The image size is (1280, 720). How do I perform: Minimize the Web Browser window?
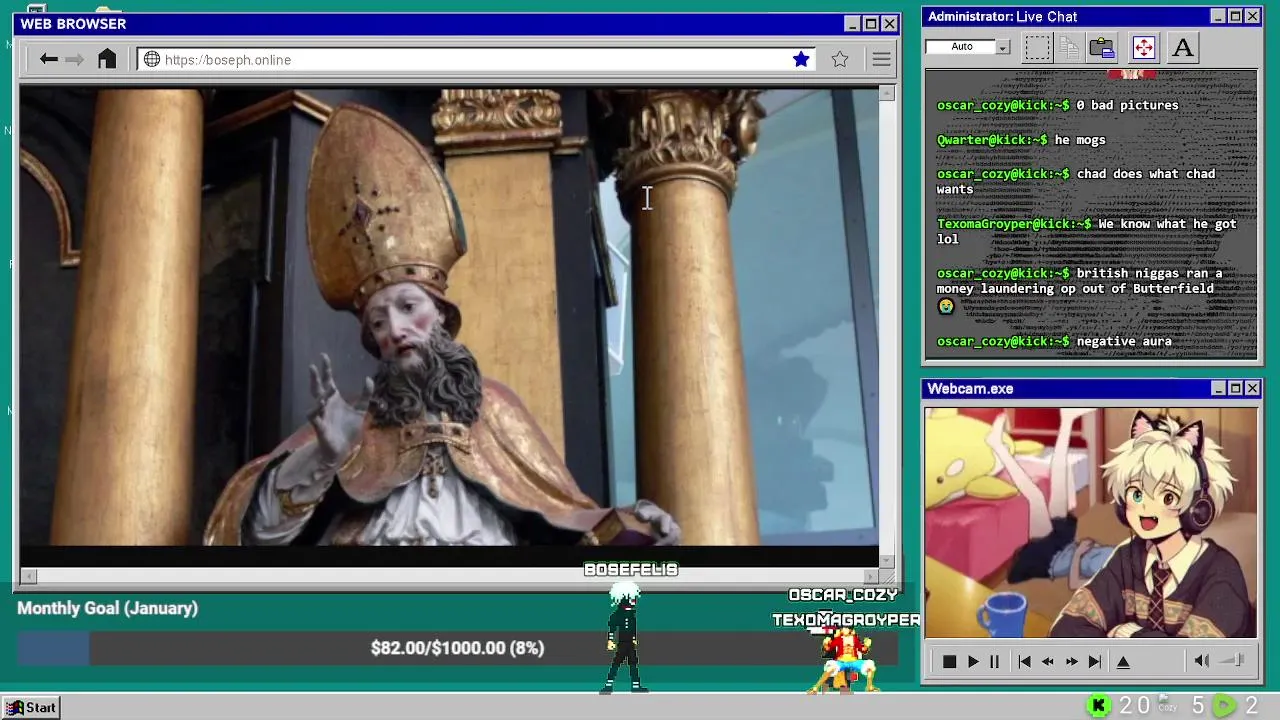(852, 24)
